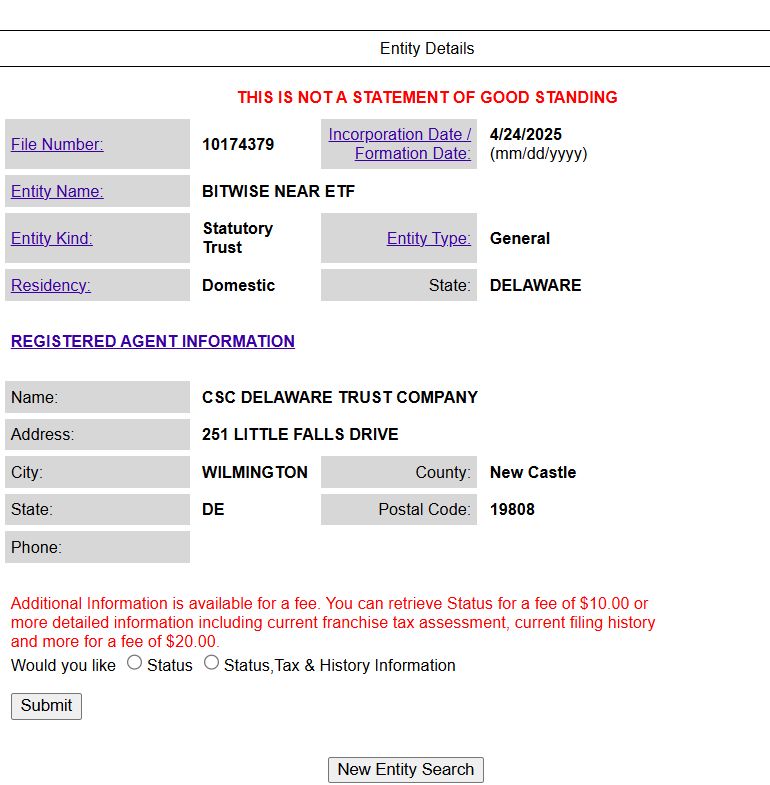Image resolution: width=770 pixels, height=785 pixels.
Task: Click the red good standing disclaimer
Action: point(427,97)
